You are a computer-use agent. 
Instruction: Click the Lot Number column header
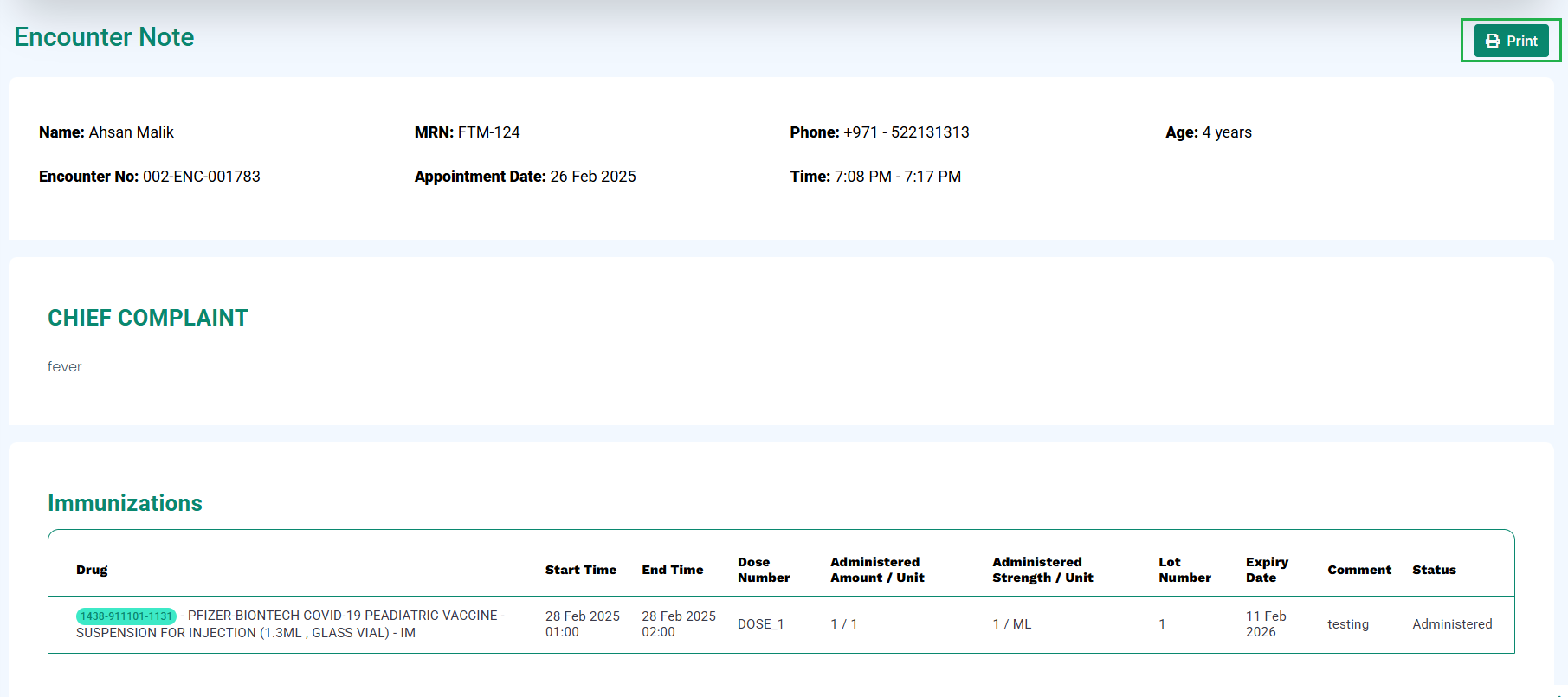pos(1184,570)
